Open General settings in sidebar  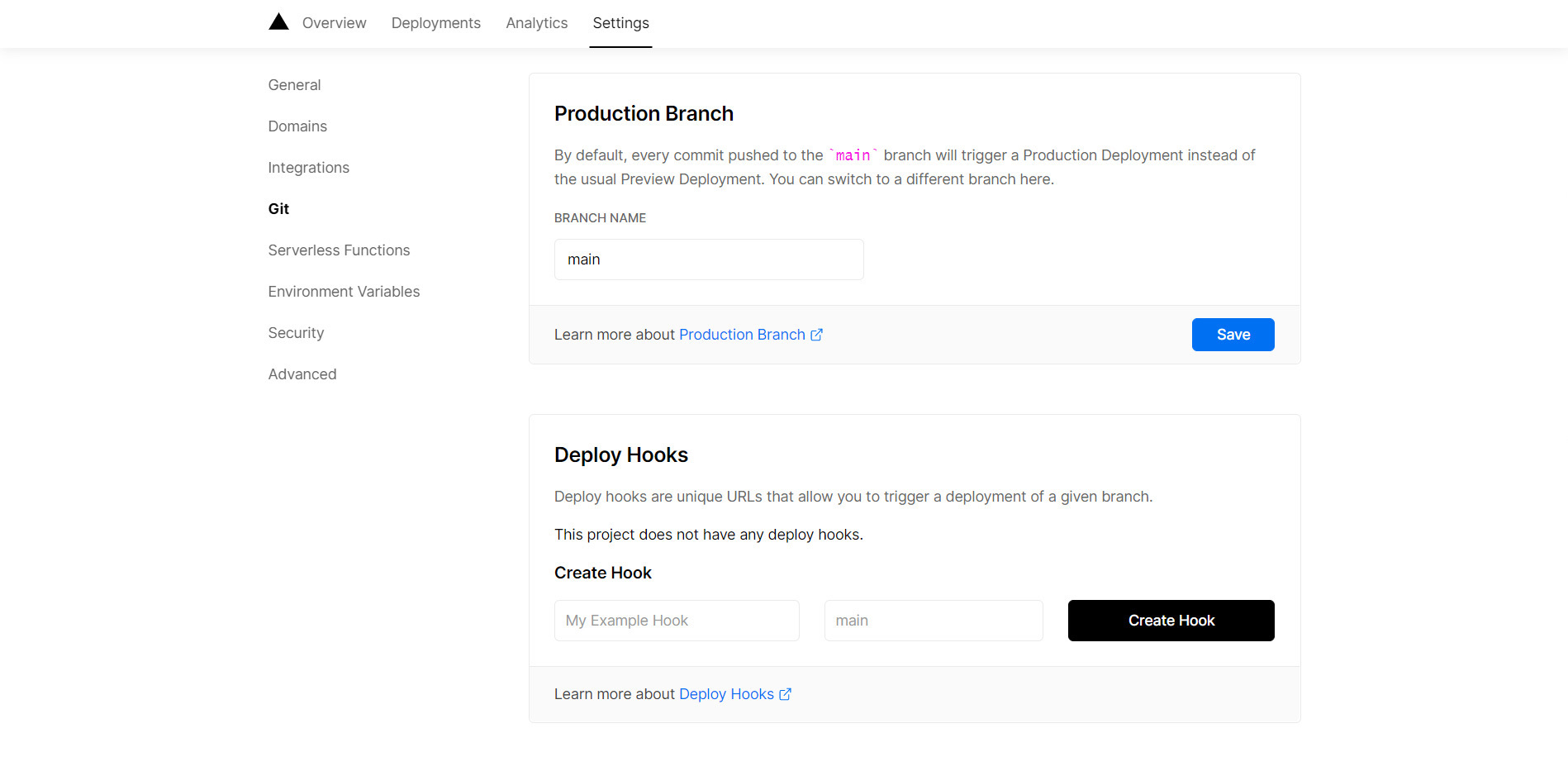click(294, 85)
